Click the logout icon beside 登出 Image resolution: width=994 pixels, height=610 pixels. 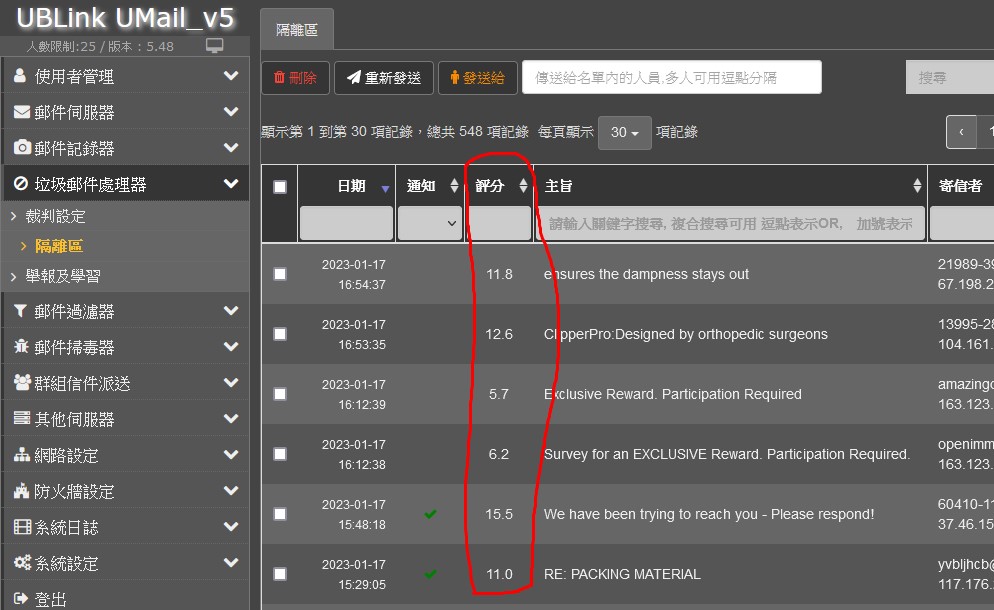pyautogui.click(x=21, y=599)
